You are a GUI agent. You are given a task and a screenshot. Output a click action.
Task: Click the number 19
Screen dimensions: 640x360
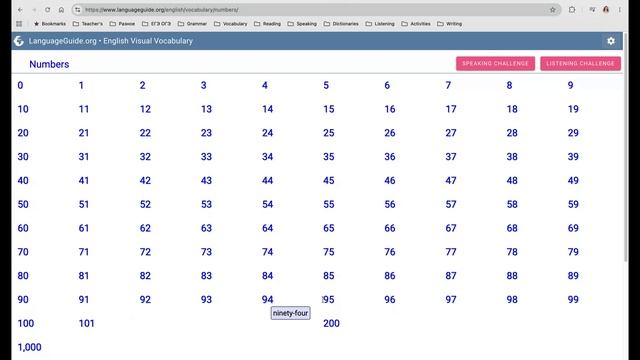tap(573, 109)
